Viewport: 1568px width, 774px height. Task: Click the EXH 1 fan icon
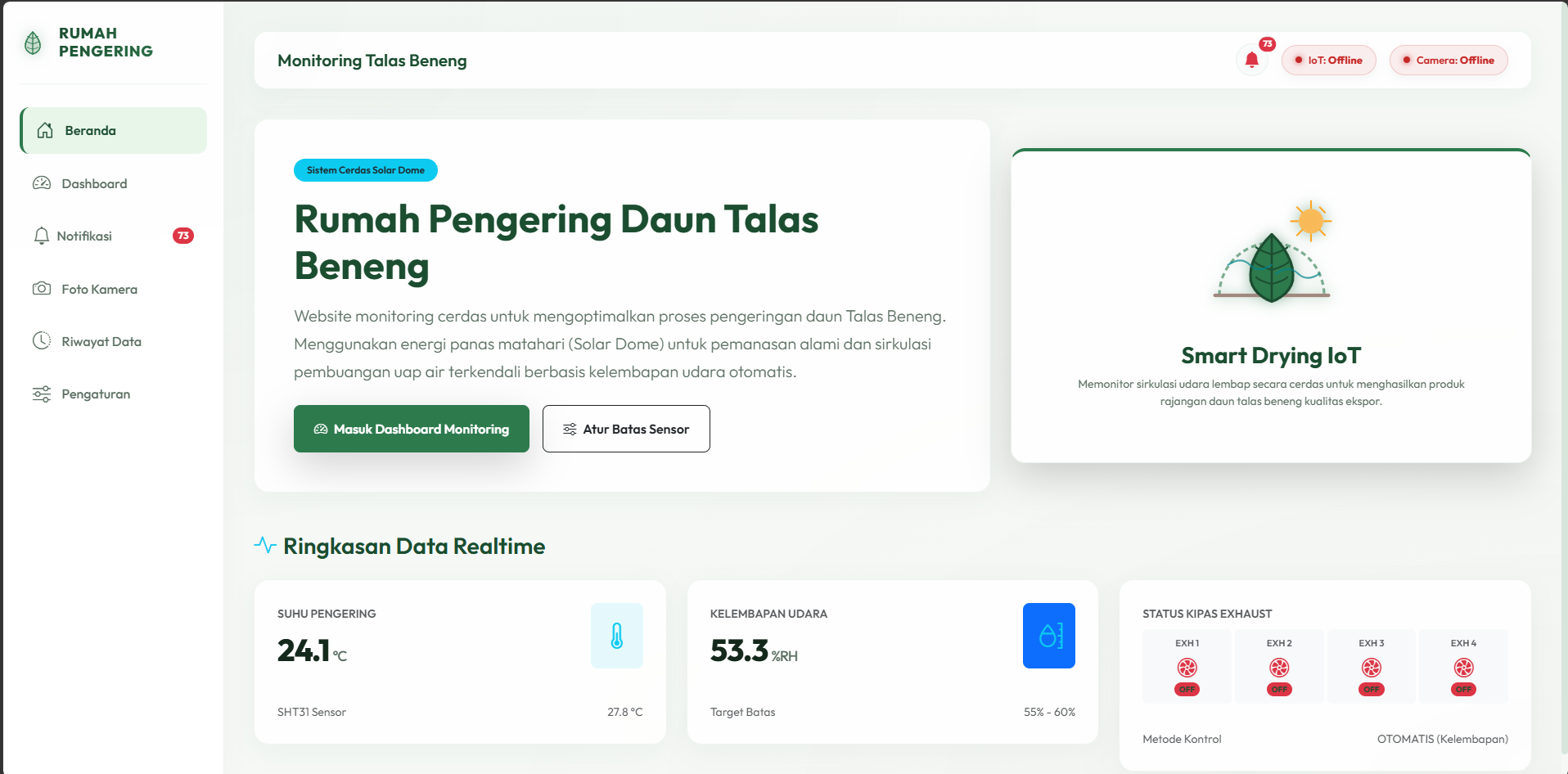point(1187,668)
